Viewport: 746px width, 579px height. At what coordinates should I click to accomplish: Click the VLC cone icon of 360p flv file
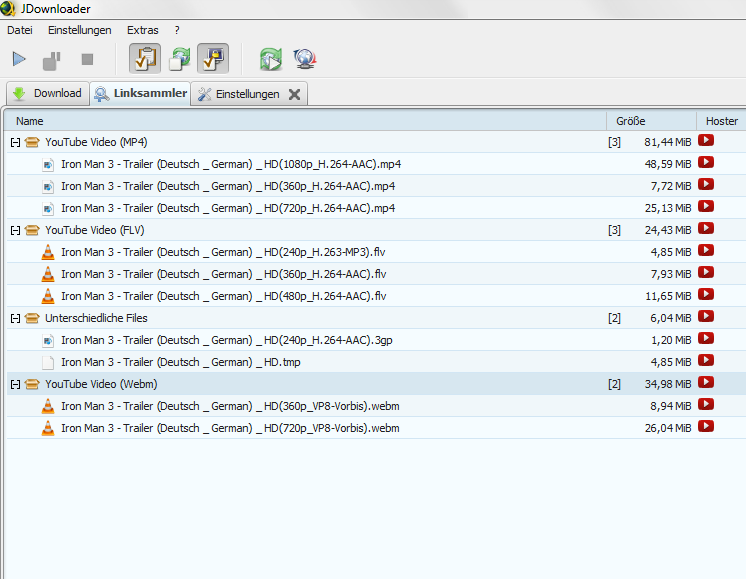pos(48,274)
